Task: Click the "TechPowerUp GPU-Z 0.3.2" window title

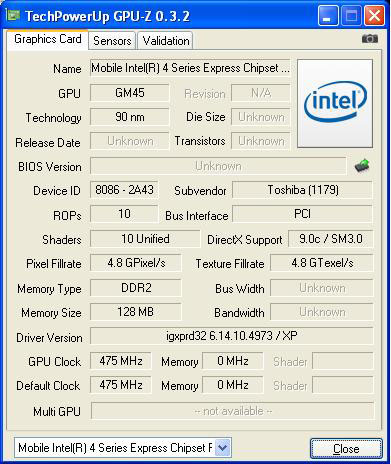Action: 107,16
